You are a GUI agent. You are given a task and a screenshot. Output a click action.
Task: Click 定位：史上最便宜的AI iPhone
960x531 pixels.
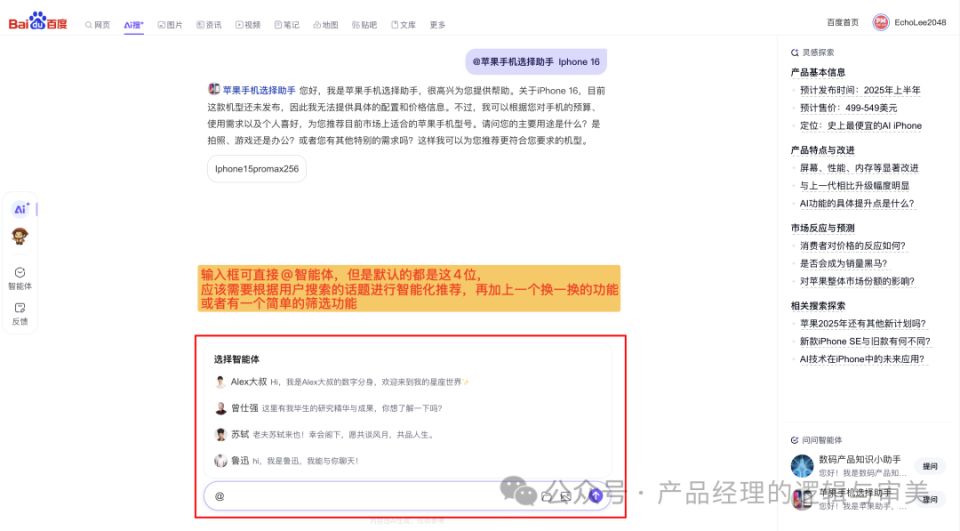(x=860, y=126)
